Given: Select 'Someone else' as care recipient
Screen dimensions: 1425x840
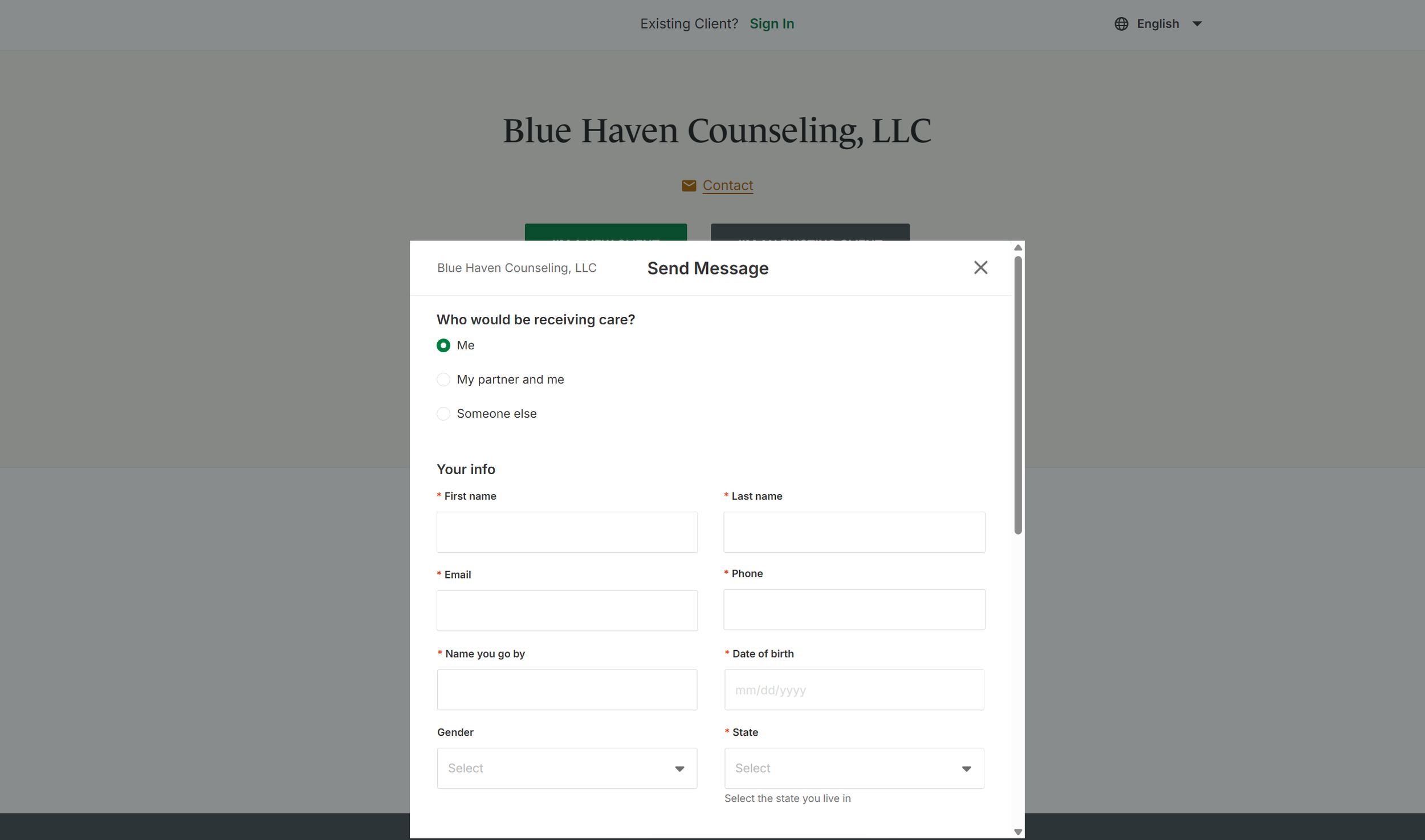Looking at the screenshot, I should 443,414.
